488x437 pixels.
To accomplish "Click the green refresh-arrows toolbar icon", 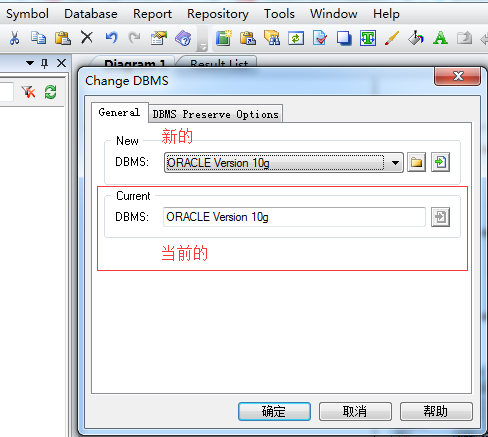I will tap(296, 38).
